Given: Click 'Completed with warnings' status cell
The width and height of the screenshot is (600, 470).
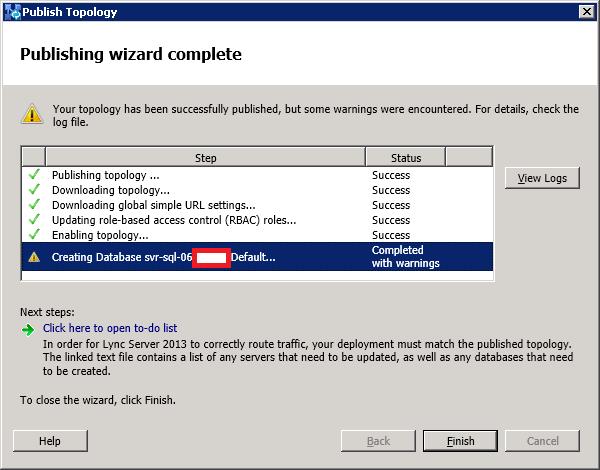Looking at the screenshot, I should [406, 256].
